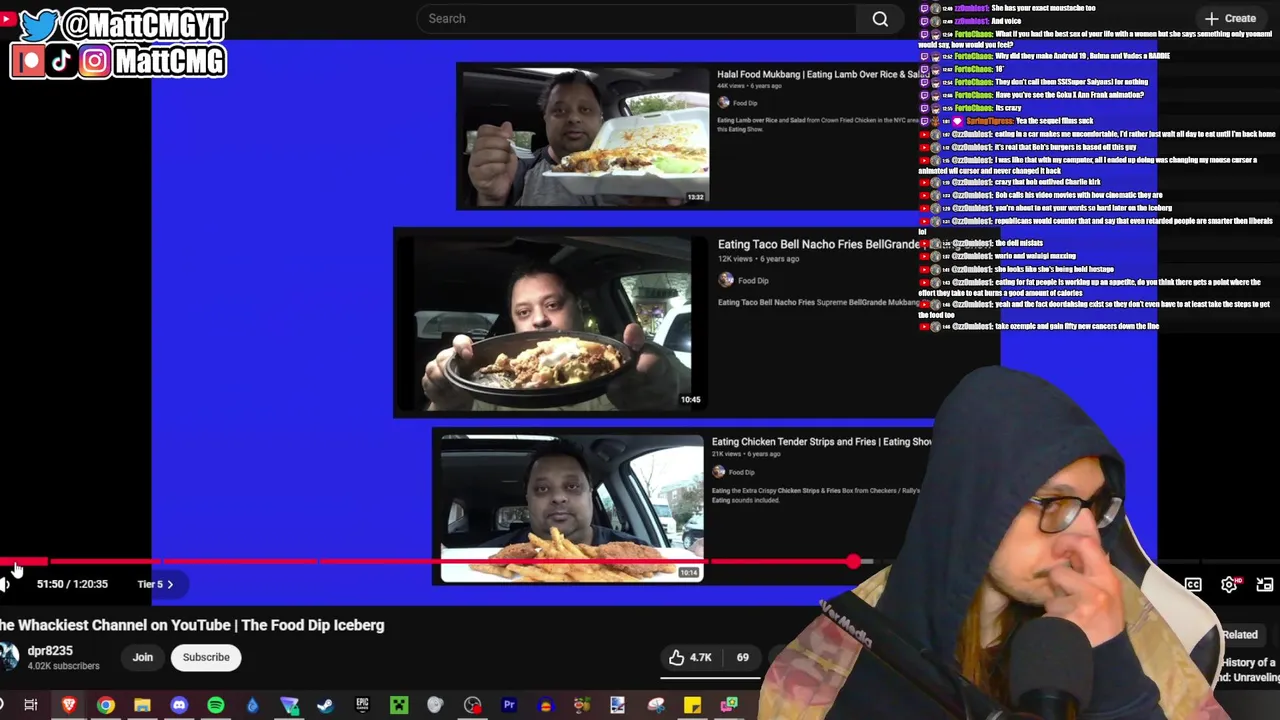Open the blue droplet app in taskbar
The image size is (1280, 720).
(252, 706)
